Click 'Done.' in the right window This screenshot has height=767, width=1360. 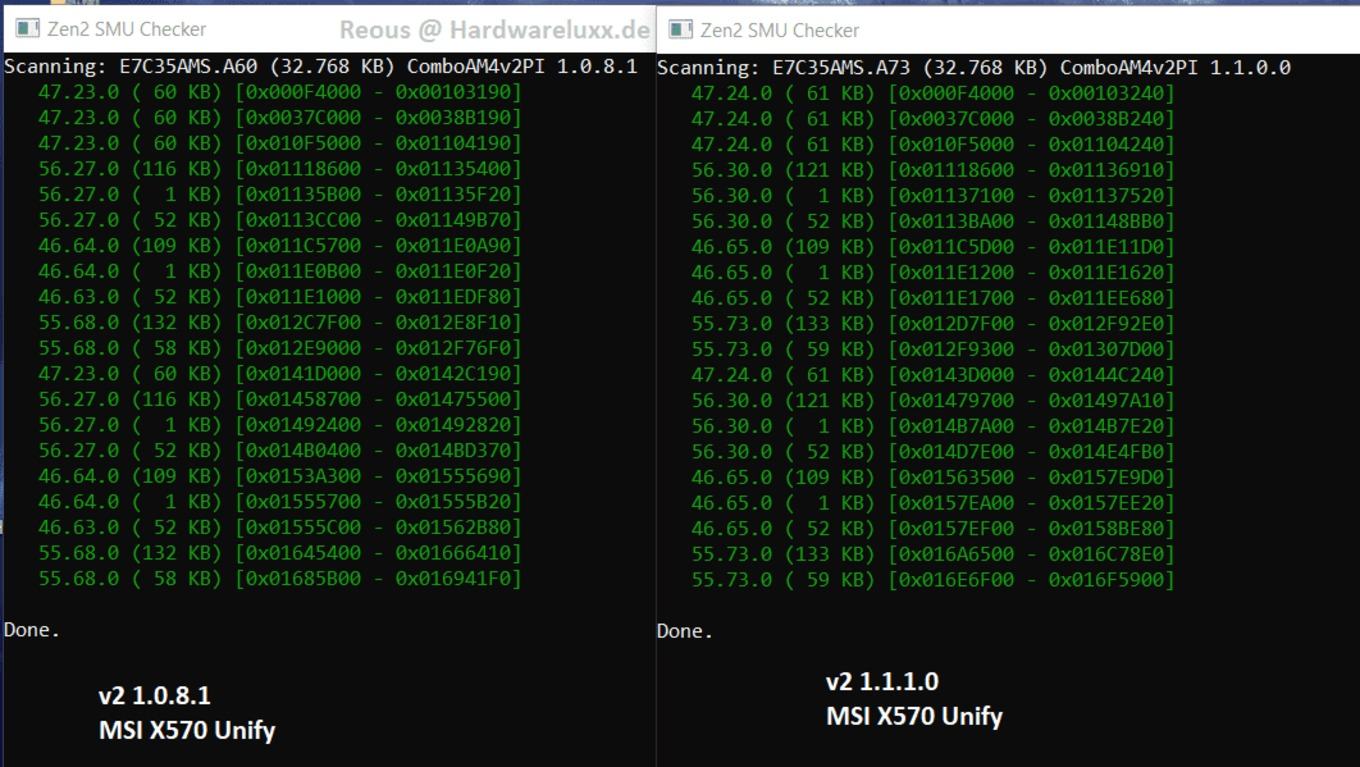(685, 631)
